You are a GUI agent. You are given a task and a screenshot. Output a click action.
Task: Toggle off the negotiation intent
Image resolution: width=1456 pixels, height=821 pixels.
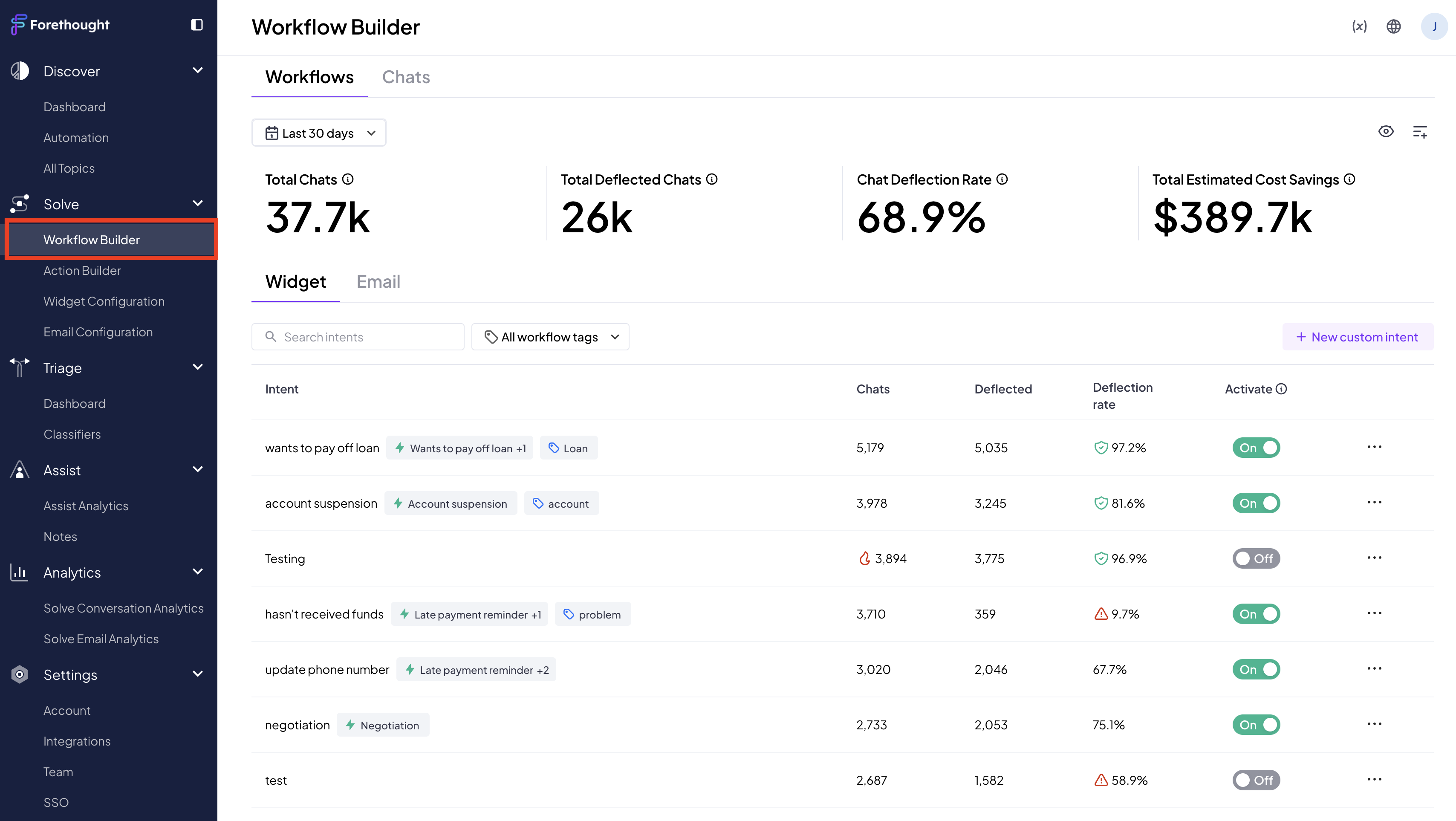(1256, 725)
